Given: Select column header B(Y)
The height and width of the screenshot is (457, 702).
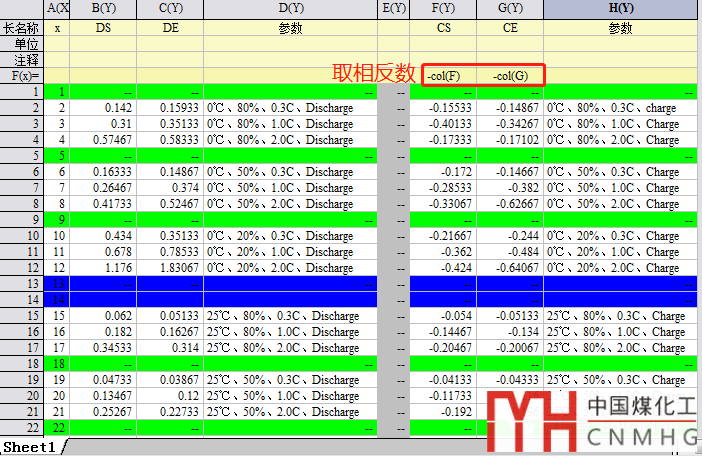Looking at the screenshot, I should 103,9.
